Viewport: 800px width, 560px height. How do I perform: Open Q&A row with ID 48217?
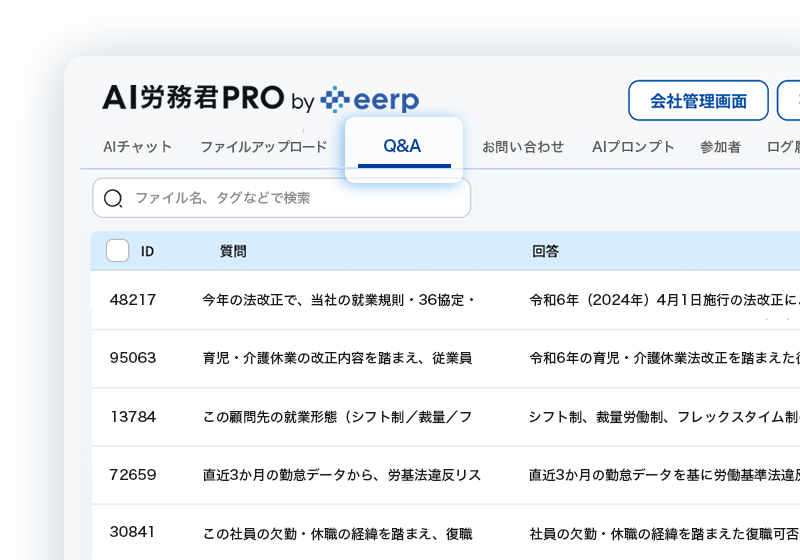click(133, 300)
